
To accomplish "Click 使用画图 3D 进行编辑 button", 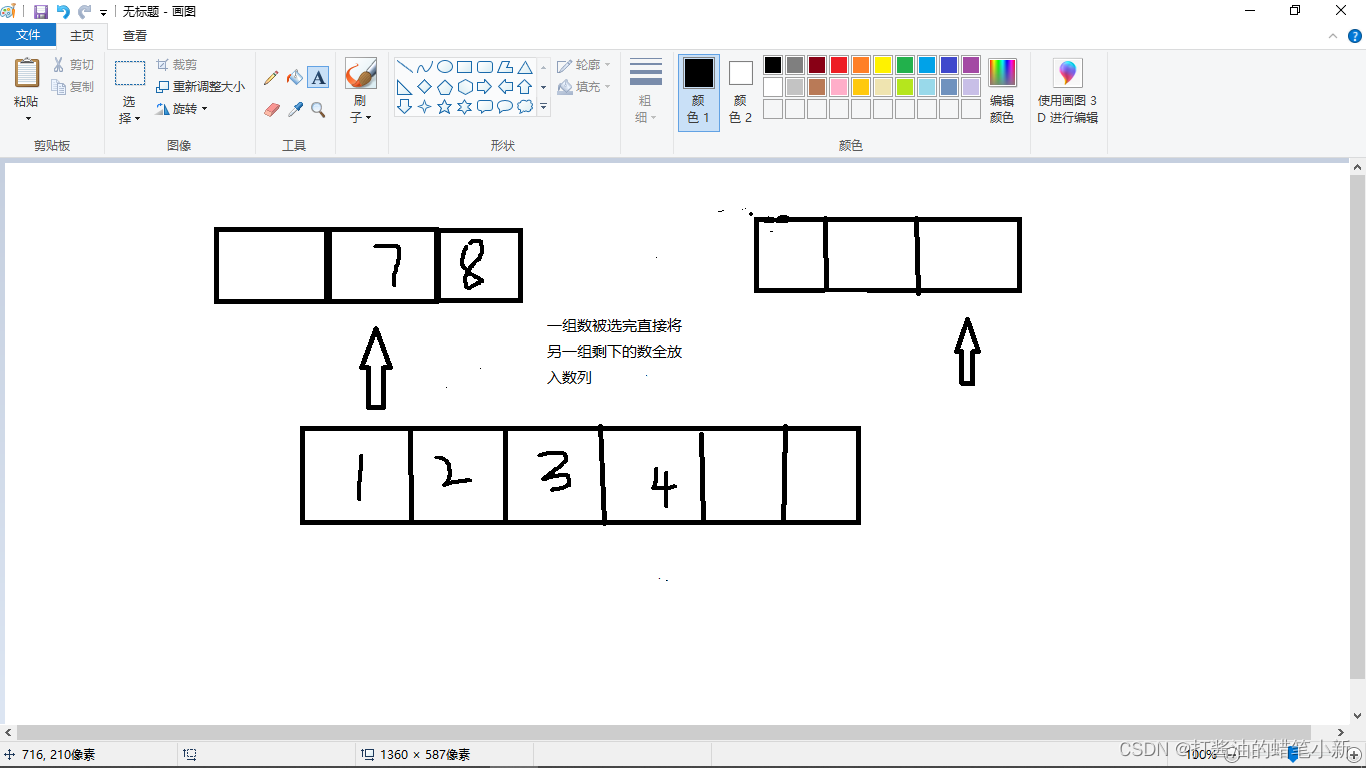I will pos(1068,92).
